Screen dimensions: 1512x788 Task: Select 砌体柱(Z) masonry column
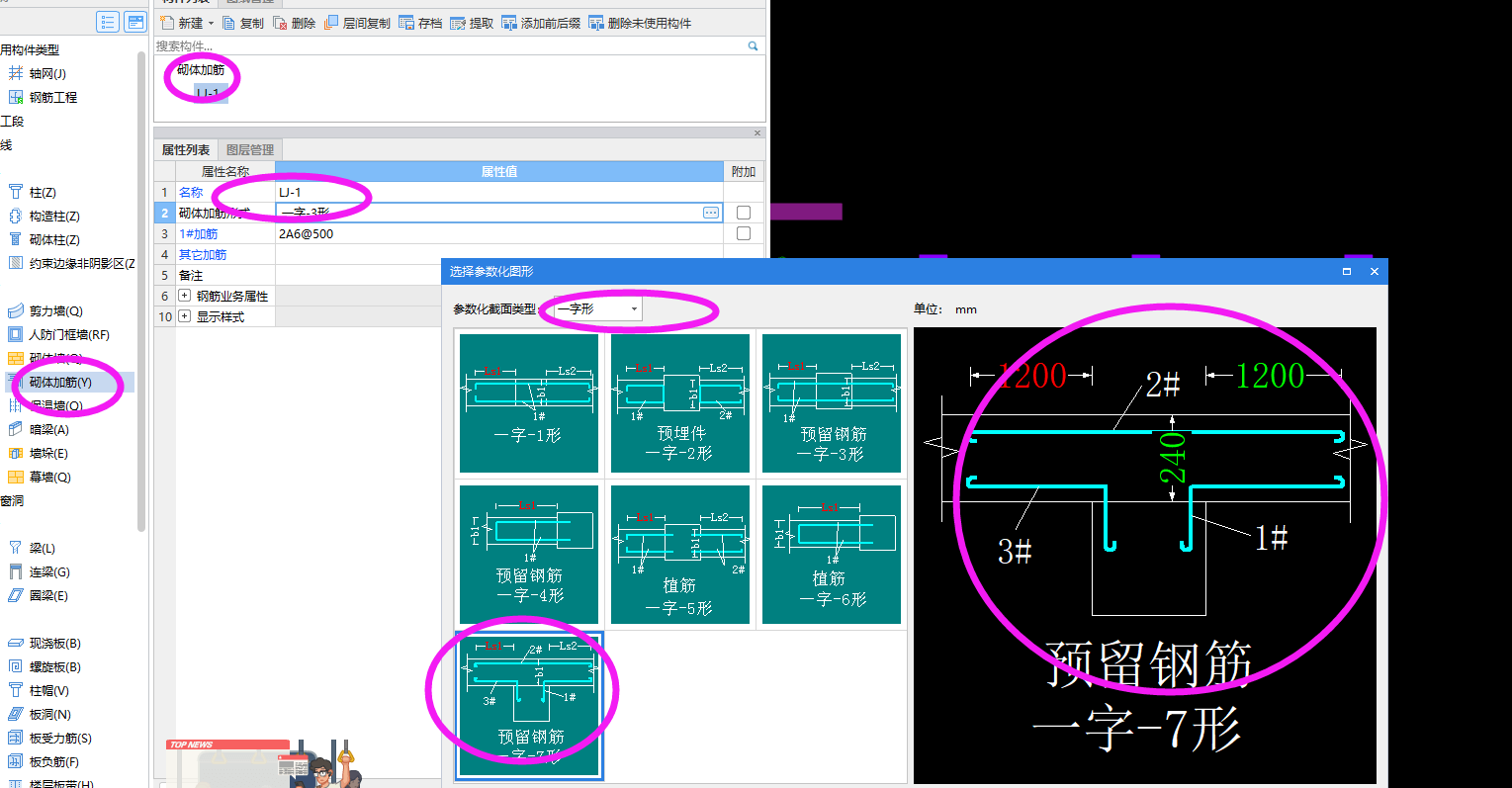point(44,239)
